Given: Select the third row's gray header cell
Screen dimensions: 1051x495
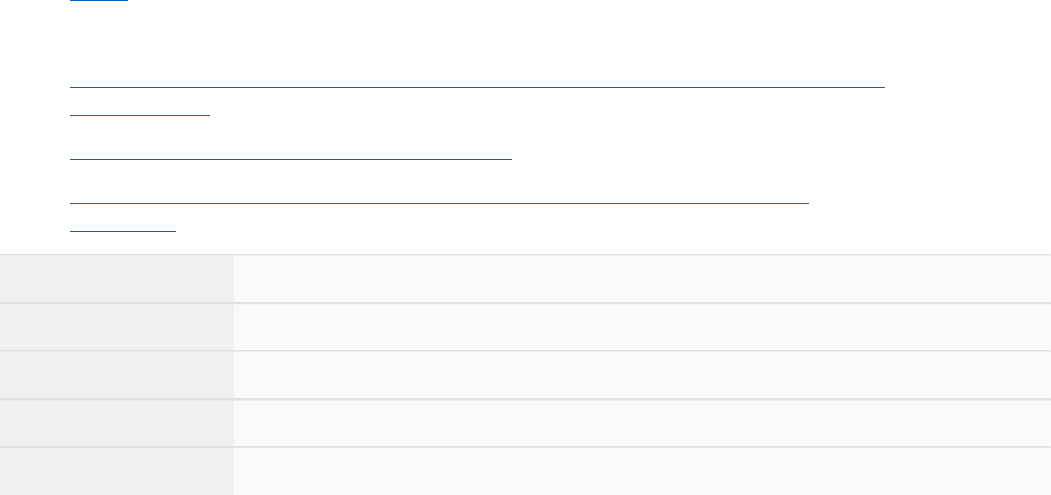Looking at the screenshot, I should tap(117, 375).
